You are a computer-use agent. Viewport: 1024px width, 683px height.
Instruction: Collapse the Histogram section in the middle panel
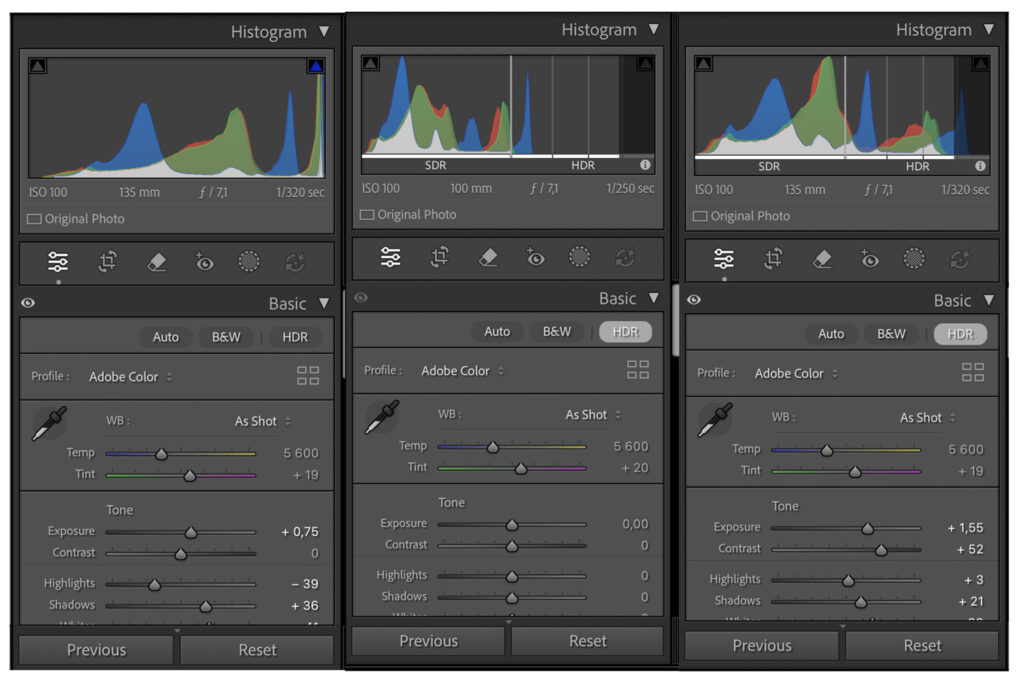click(x=654, y=30)
